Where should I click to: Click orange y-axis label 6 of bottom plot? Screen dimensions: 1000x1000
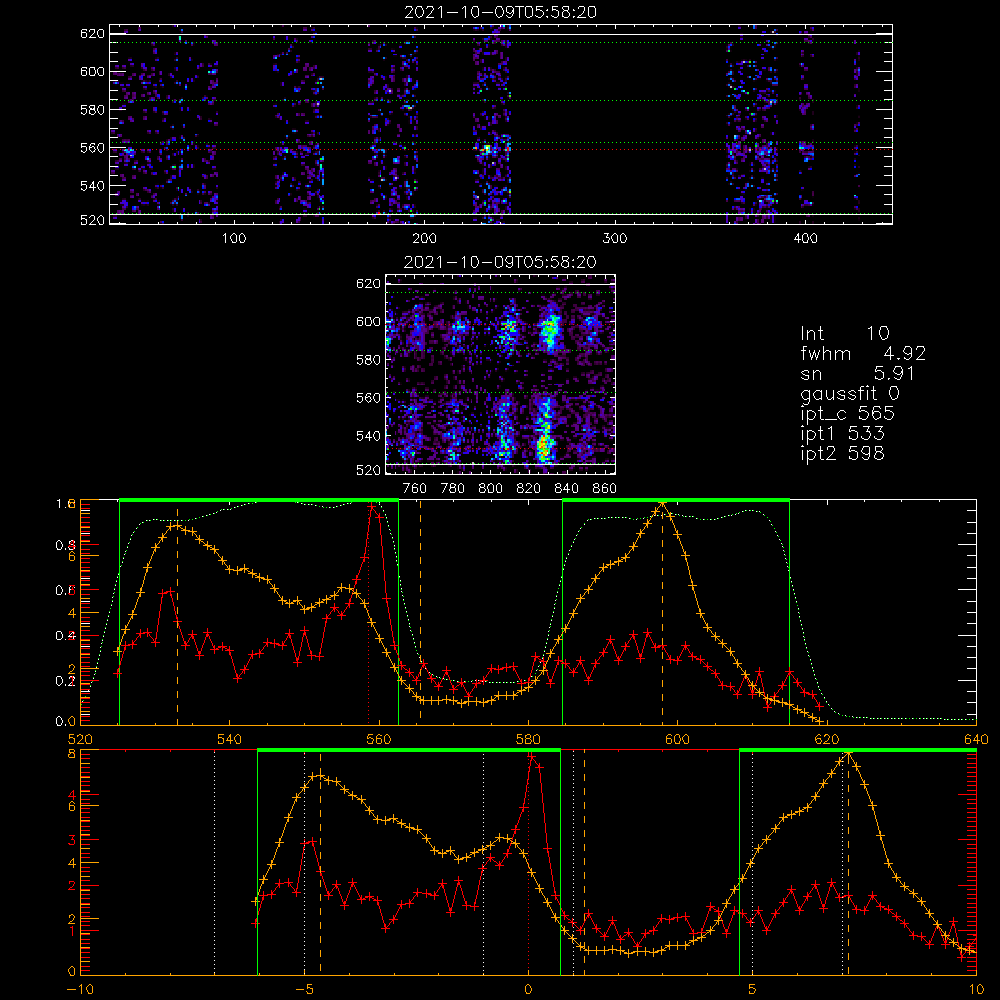point(72,806)
